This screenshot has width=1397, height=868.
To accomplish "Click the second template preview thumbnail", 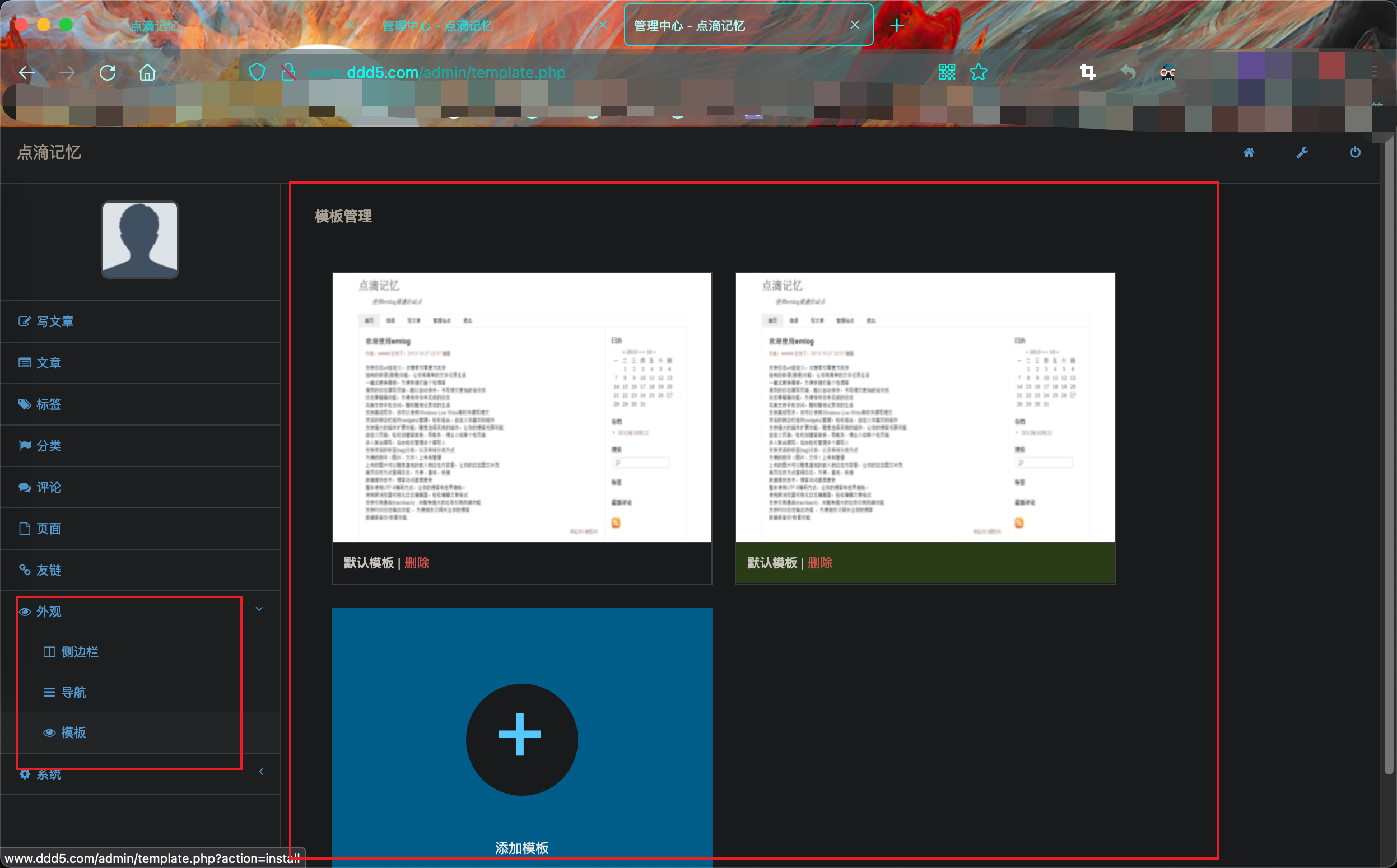I will coord(924,407).
